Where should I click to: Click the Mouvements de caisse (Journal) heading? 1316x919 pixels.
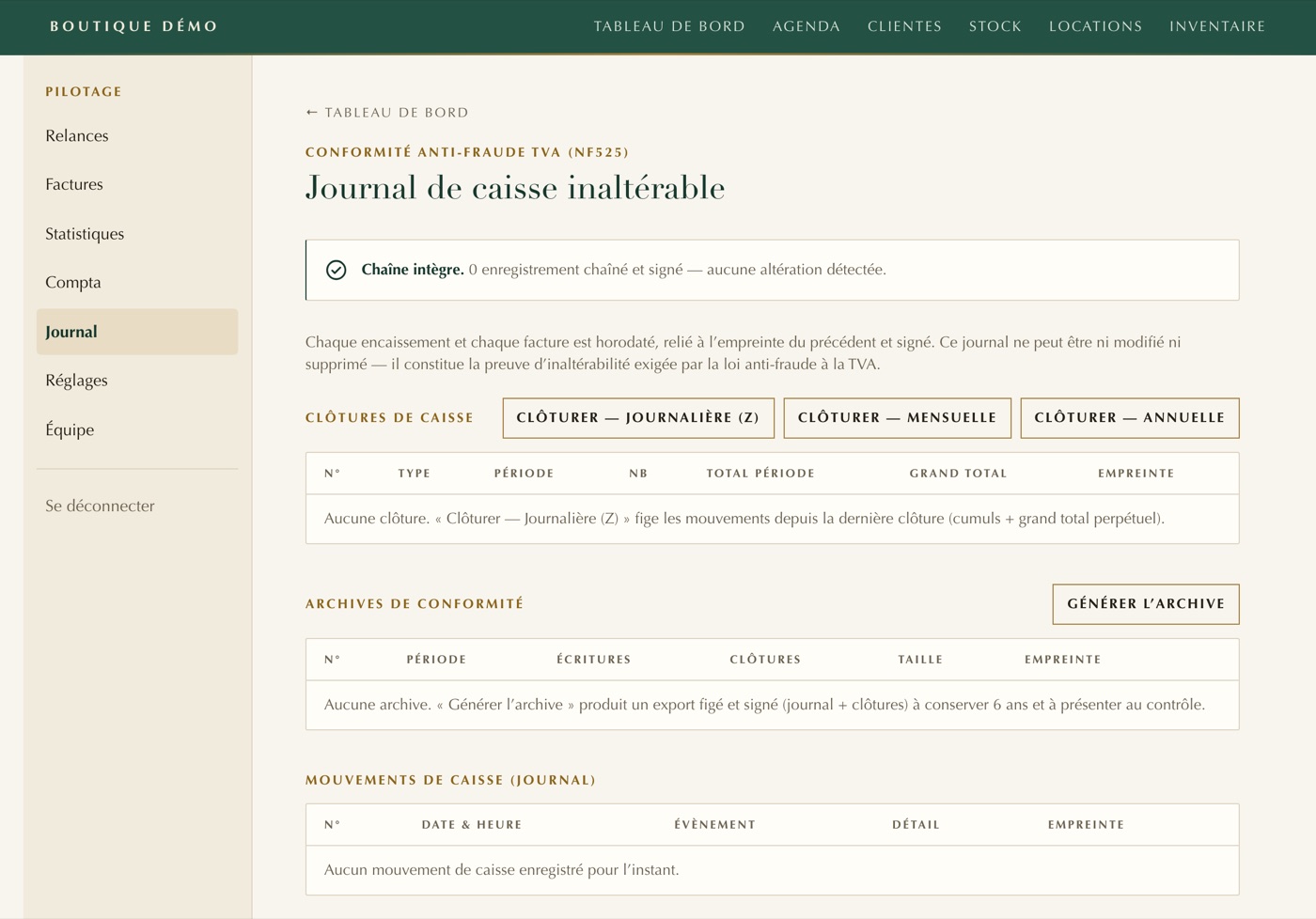(x=450, y=780)
